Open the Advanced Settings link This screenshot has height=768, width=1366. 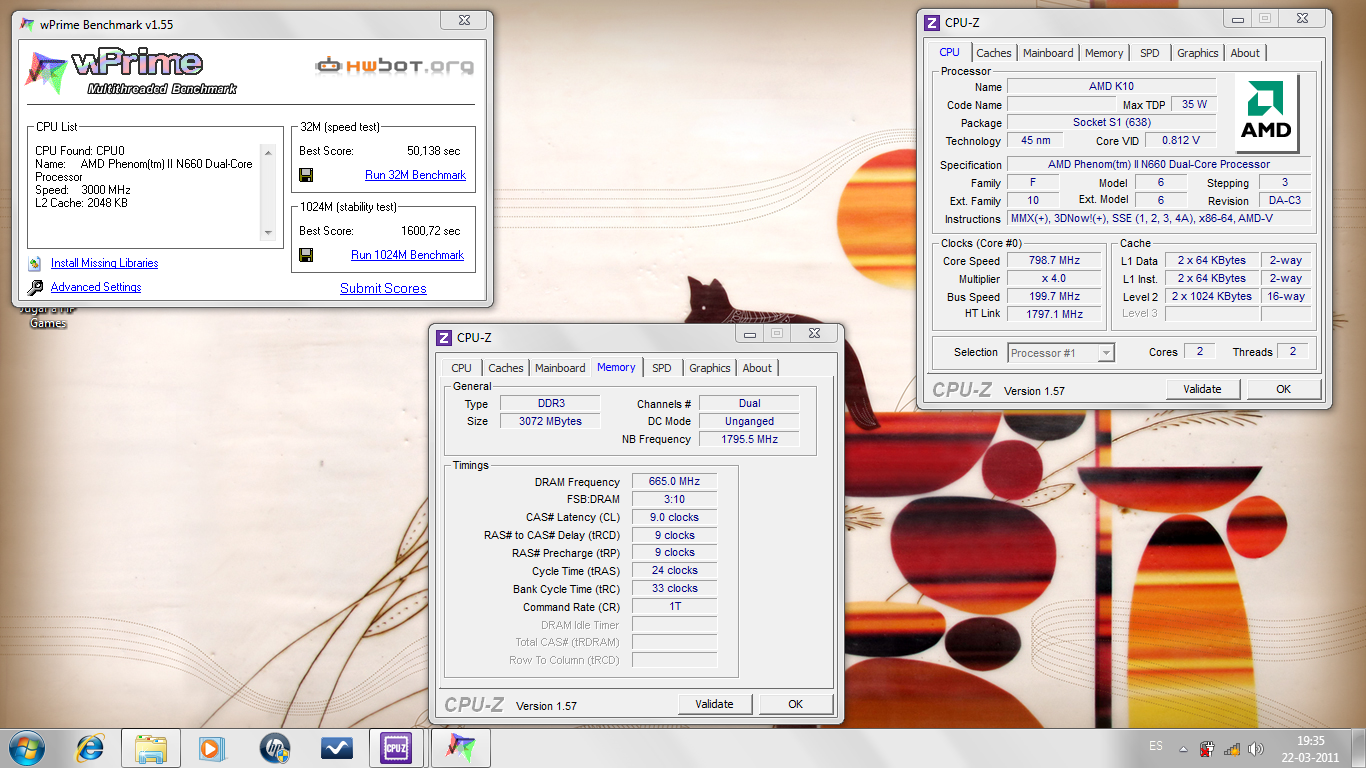pos(96,287)
